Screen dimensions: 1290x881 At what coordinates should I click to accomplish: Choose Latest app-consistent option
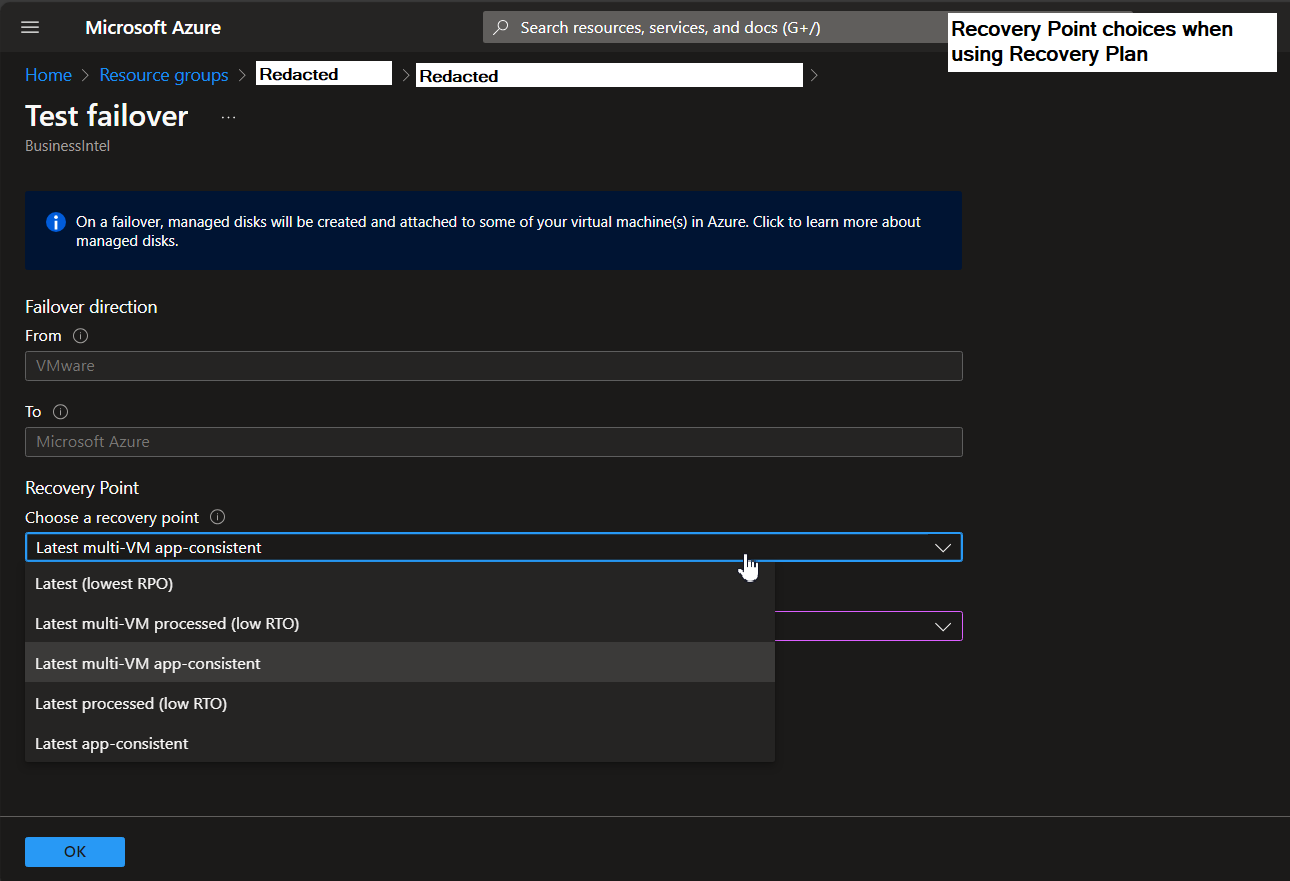400,743
